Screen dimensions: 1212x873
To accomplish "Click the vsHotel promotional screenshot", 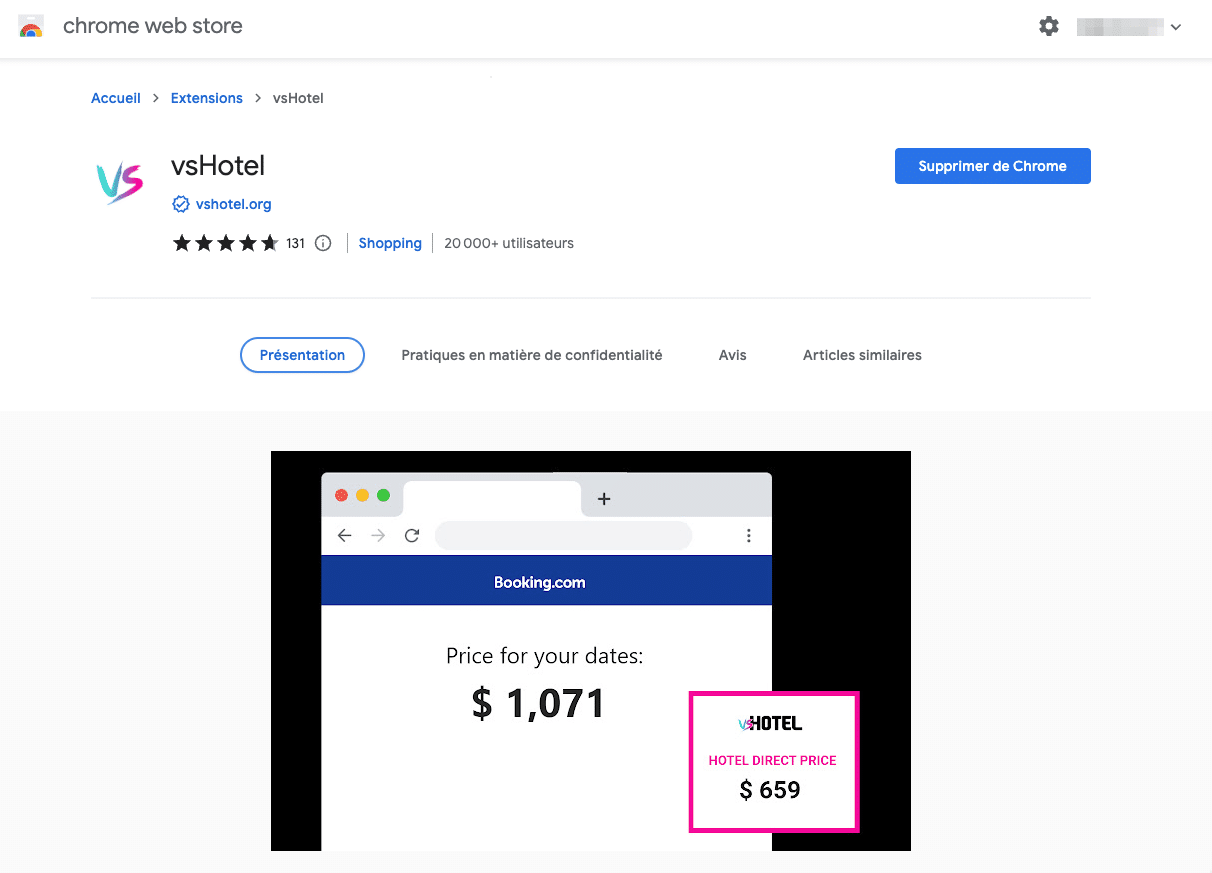I will pos(591,651).
